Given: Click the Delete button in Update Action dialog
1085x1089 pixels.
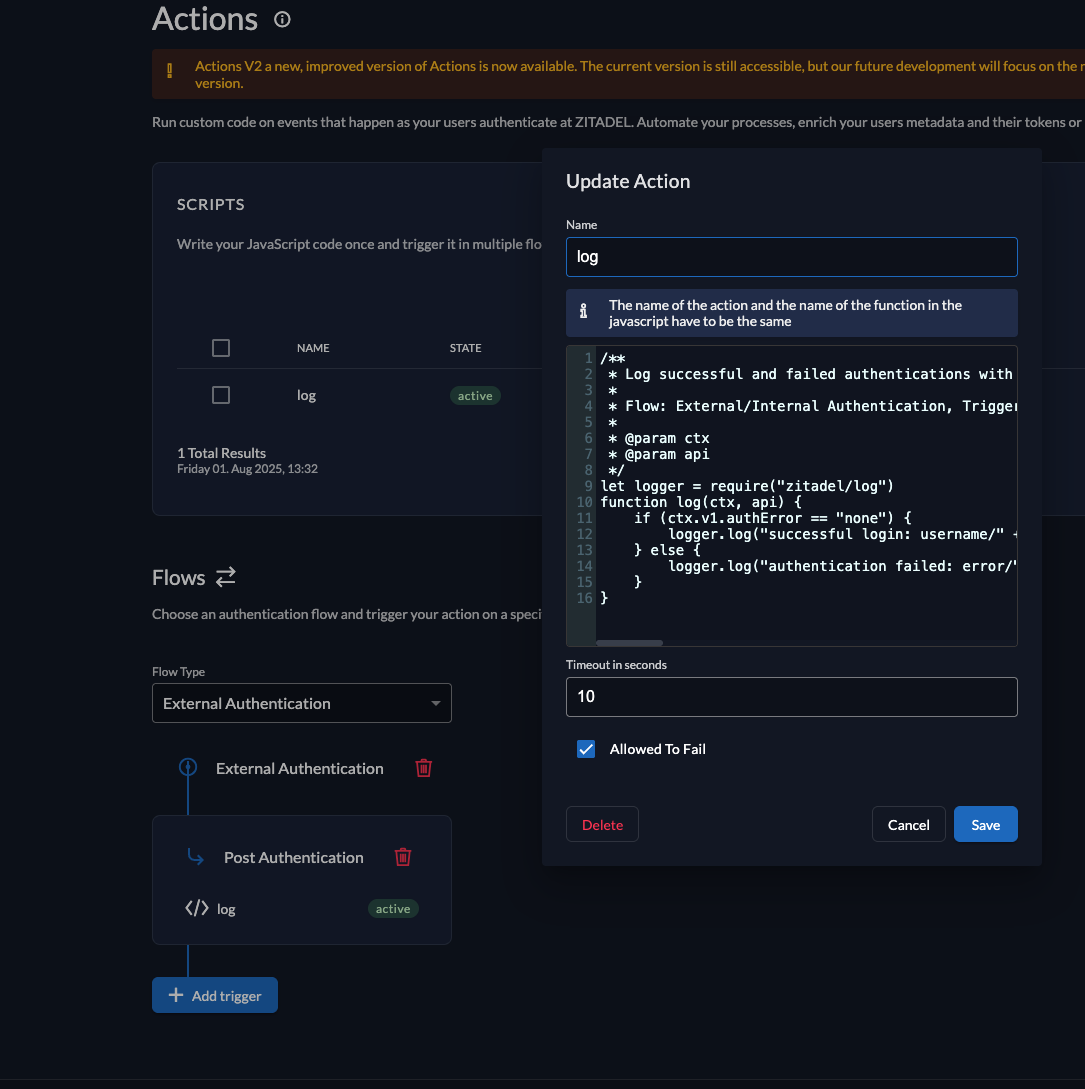Looking at the screenshot, I should (602, 824).
